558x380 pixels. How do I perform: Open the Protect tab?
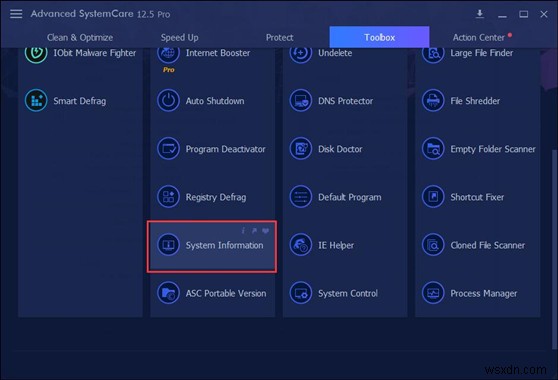[279, 37]
